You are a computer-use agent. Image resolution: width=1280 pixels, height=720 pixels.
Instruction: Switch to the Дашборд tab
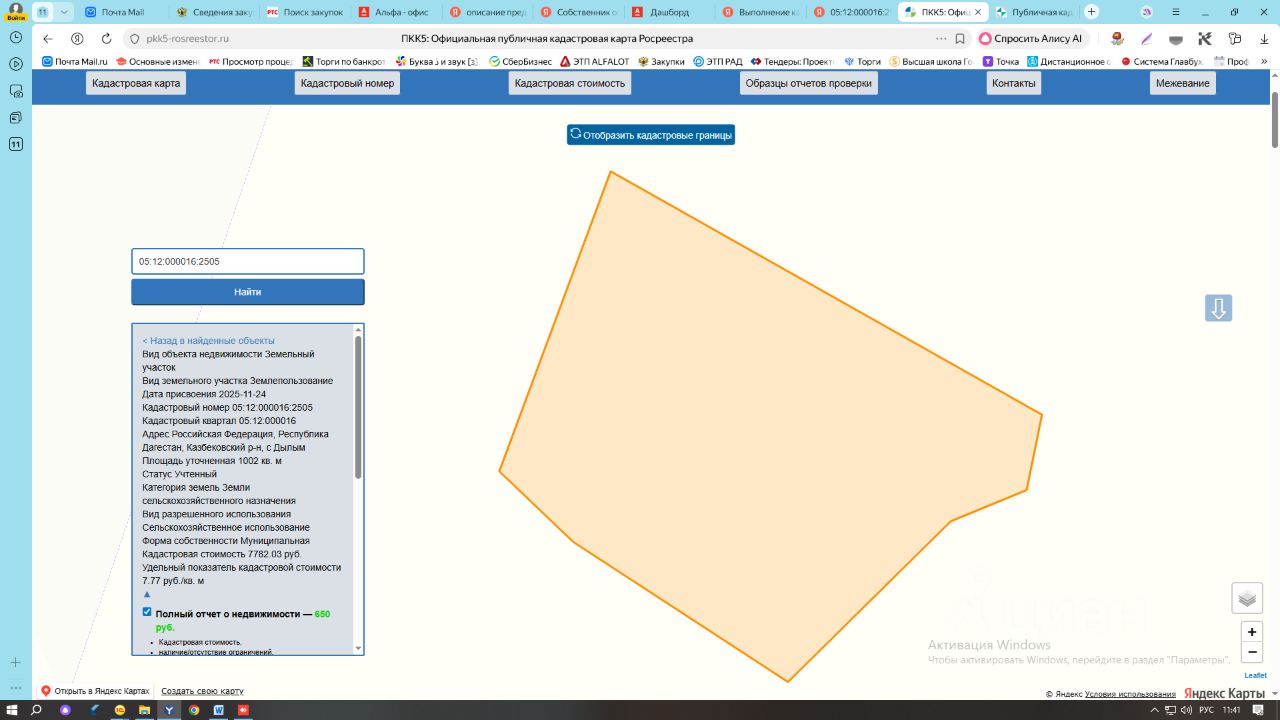668,12
